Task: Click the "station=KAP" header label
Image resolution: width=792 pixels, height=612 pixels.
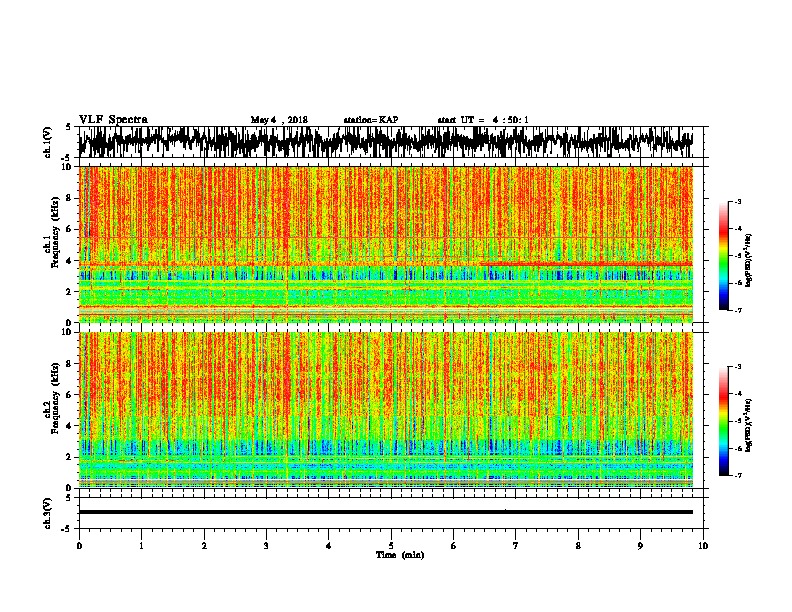Action: (x=371, y=120)
